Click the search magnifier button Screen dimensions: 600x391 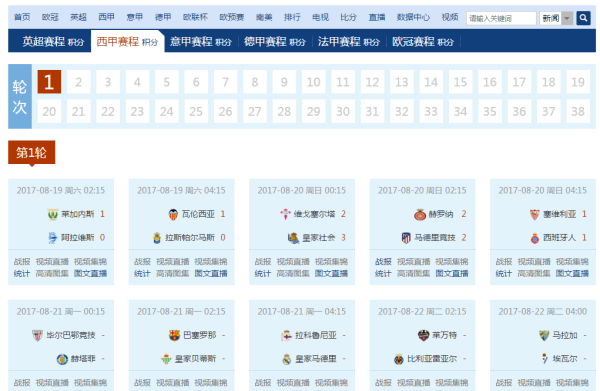pyautogui.click(x=583, y=18)
